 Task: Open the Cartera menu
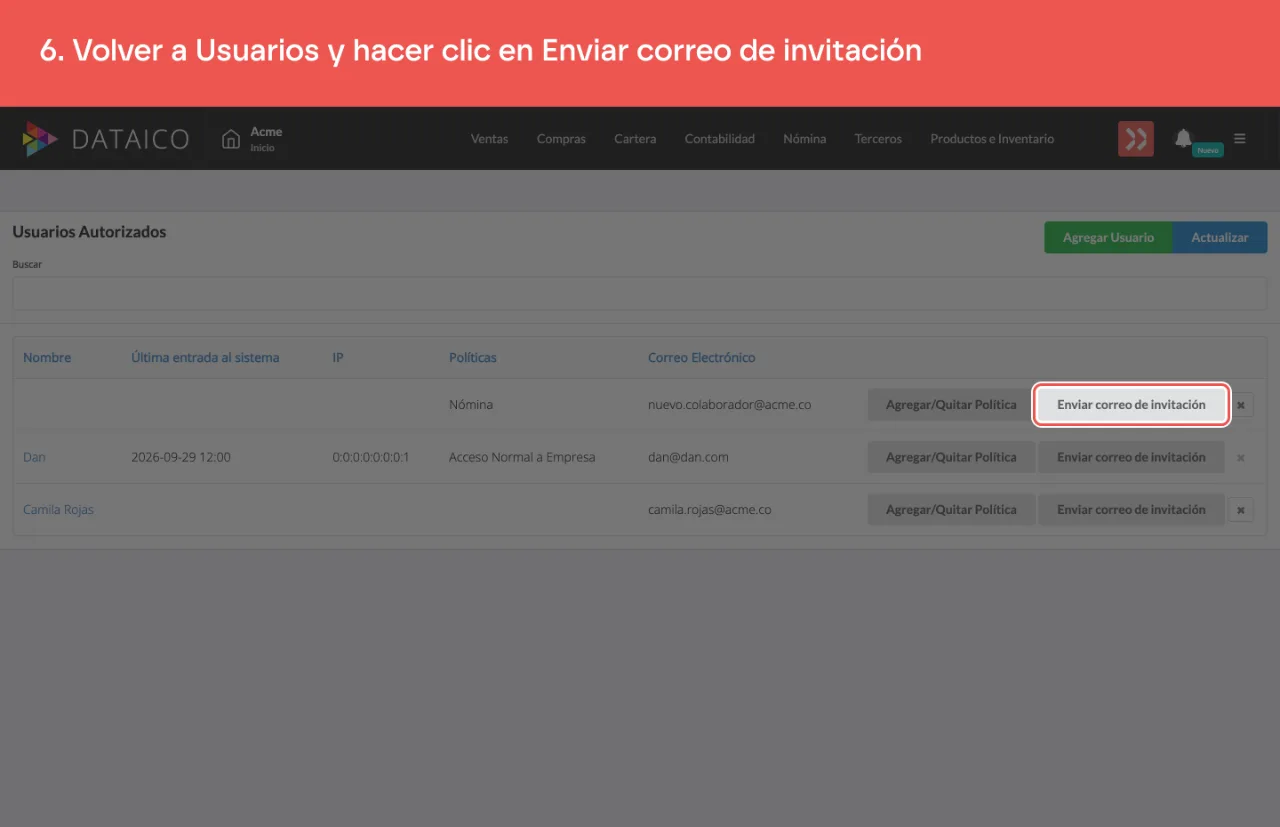(x=635, y=139)
